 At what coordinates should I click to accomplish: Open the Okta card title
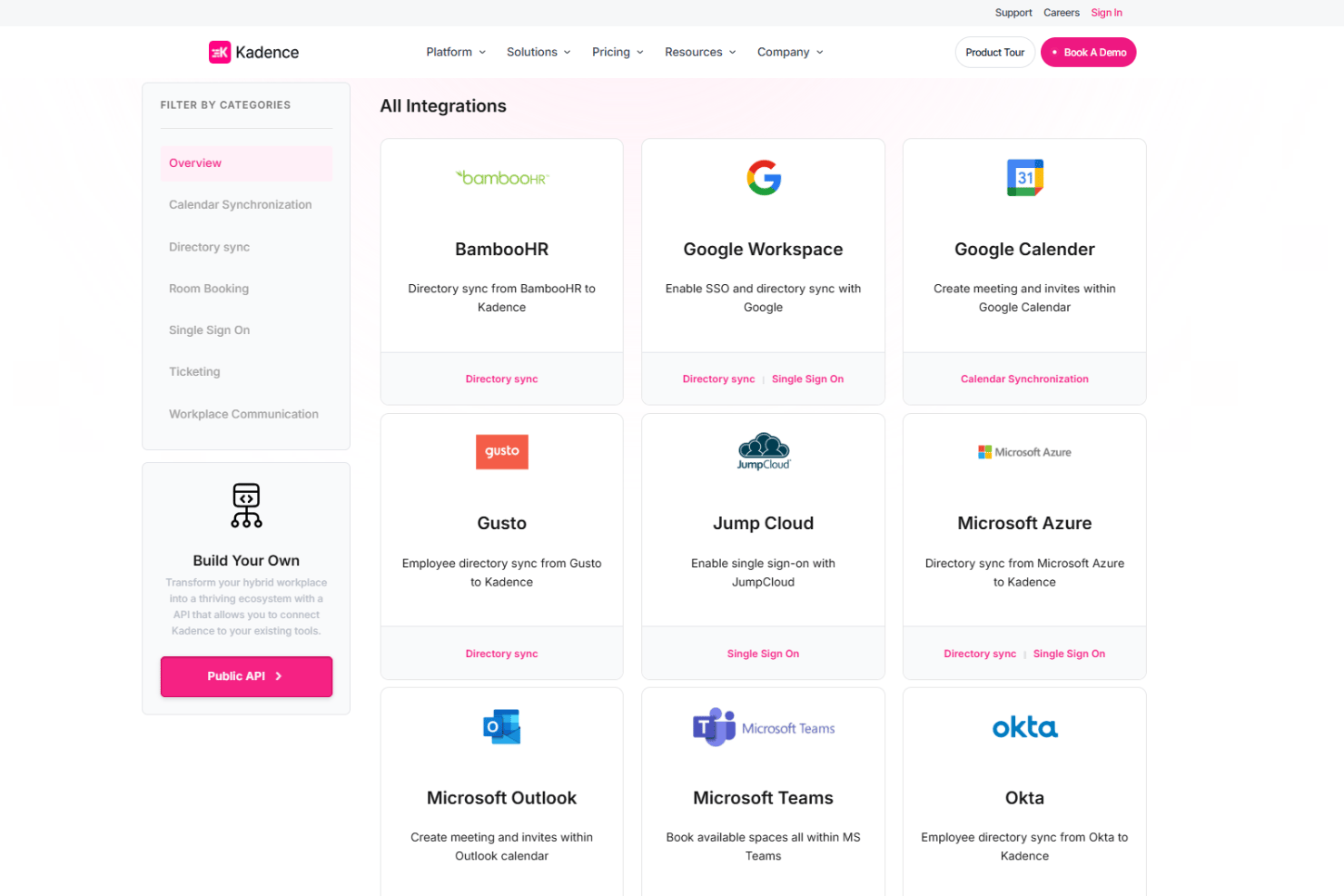1024,798
